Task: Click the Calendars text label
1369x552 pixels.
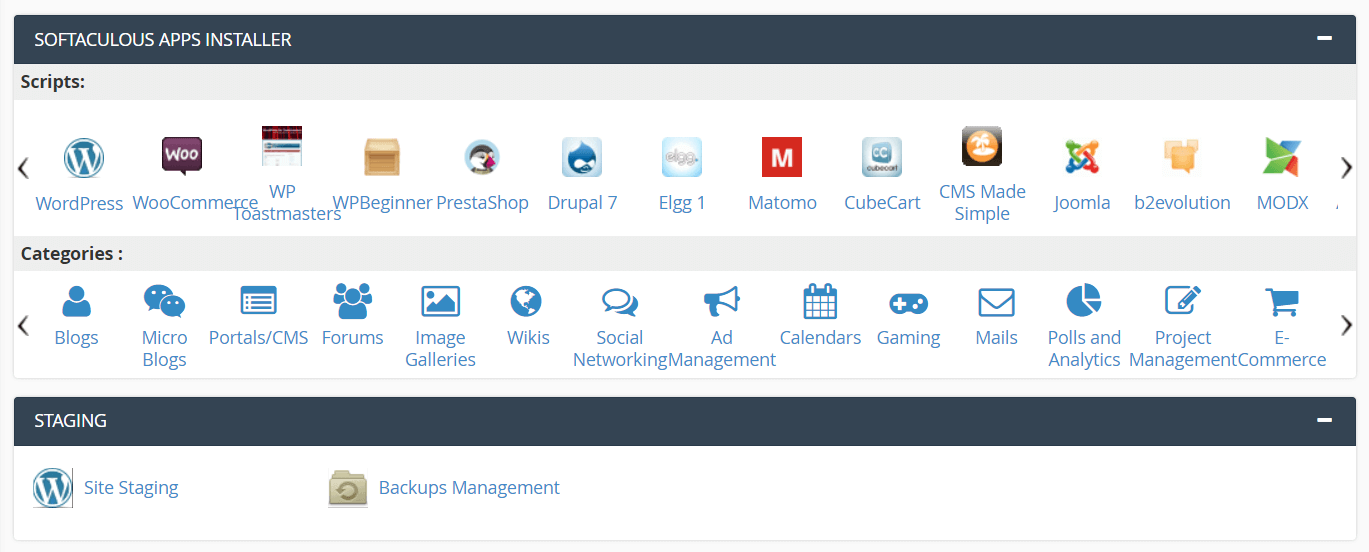Action: (x=820, y=338)
